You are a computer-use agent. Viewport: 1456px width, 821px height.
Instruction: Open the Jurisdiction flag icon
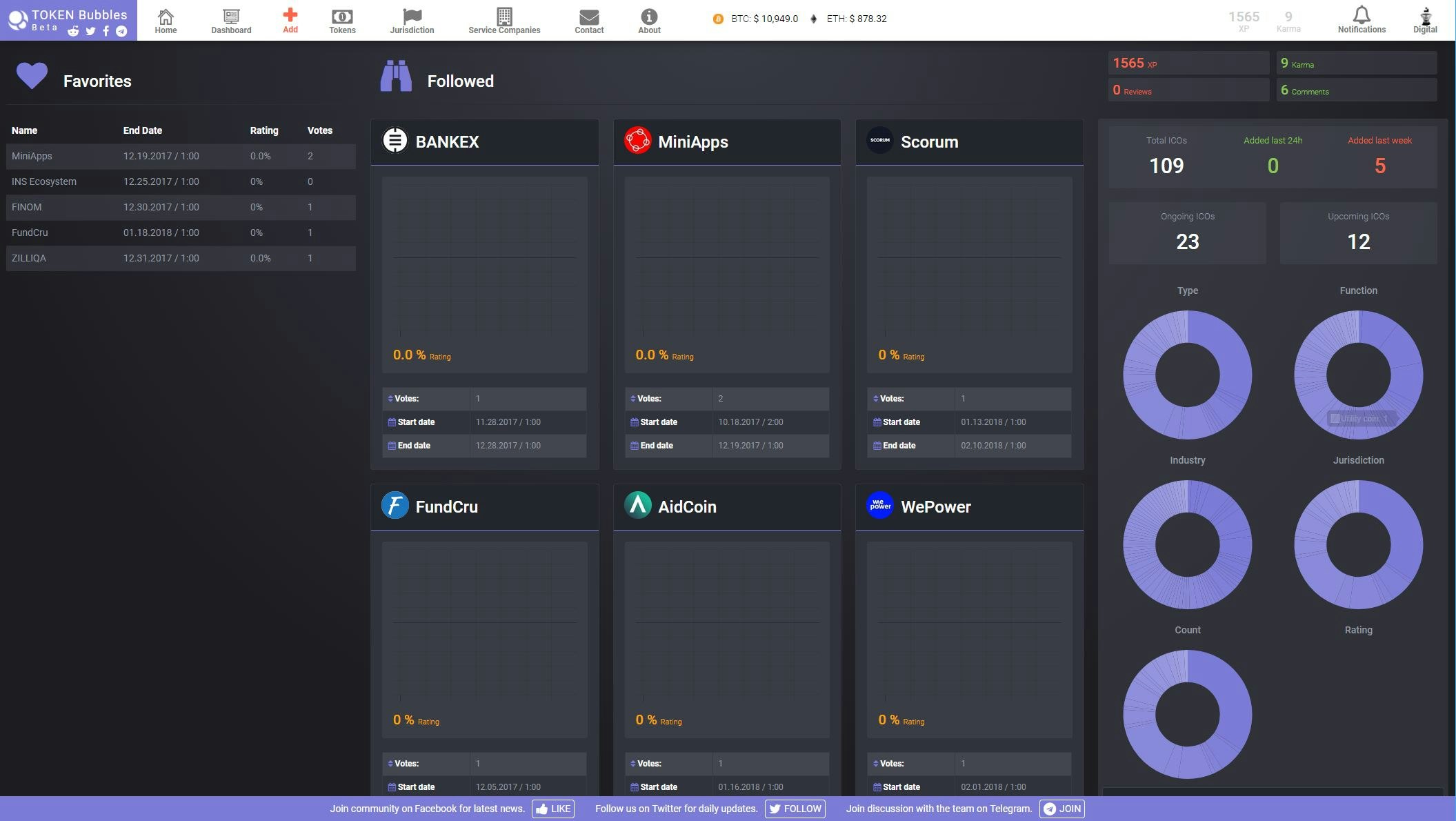412,16
